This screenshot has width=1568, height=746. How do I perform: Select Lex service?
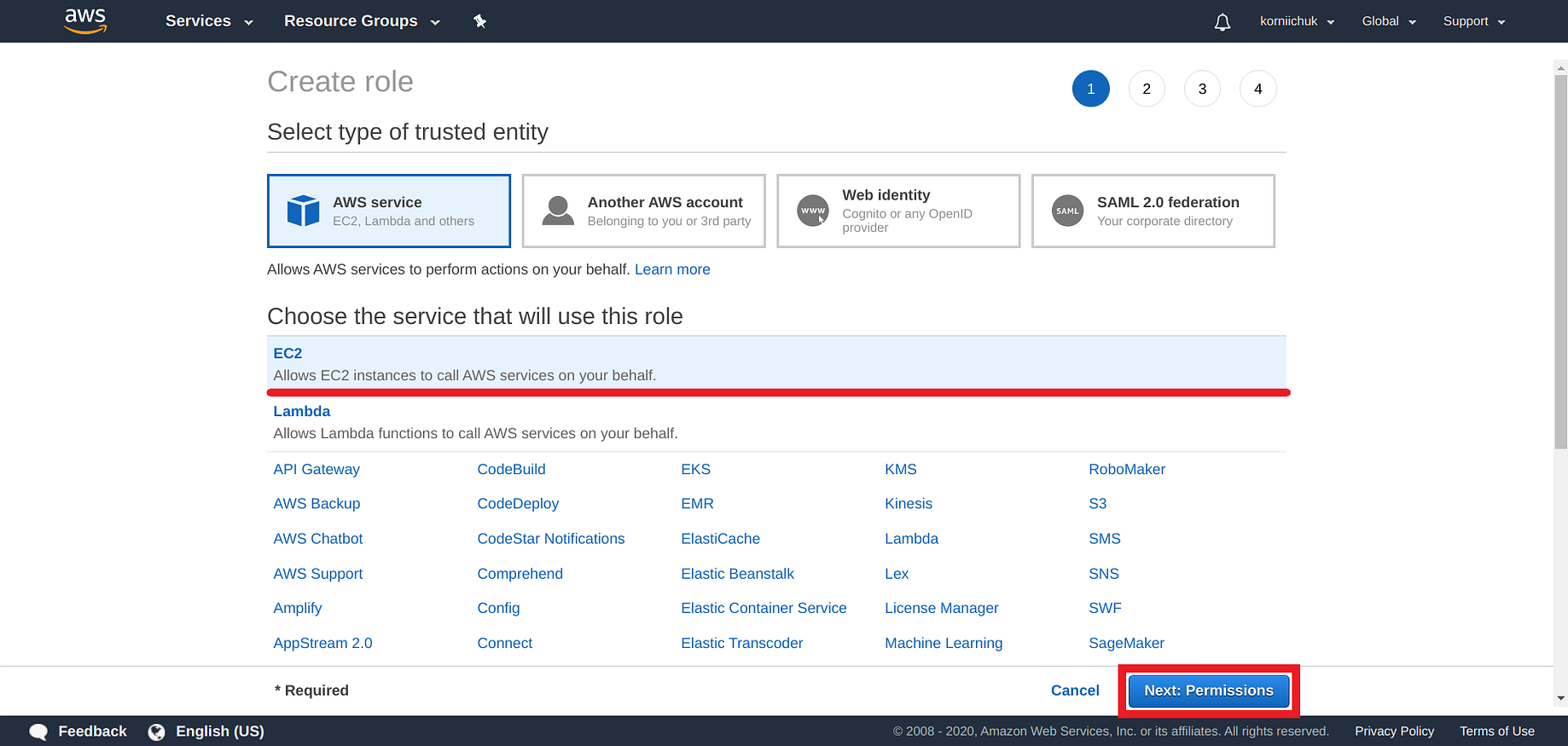click(x=897, y=574)
